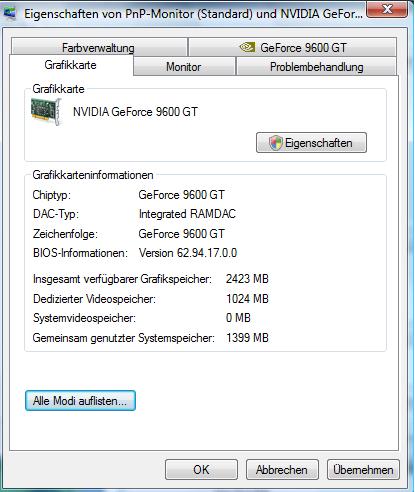Open the Problembehandlung tab
The height and width of the screenshot is (492, 415).
click(x=316, y=66)
